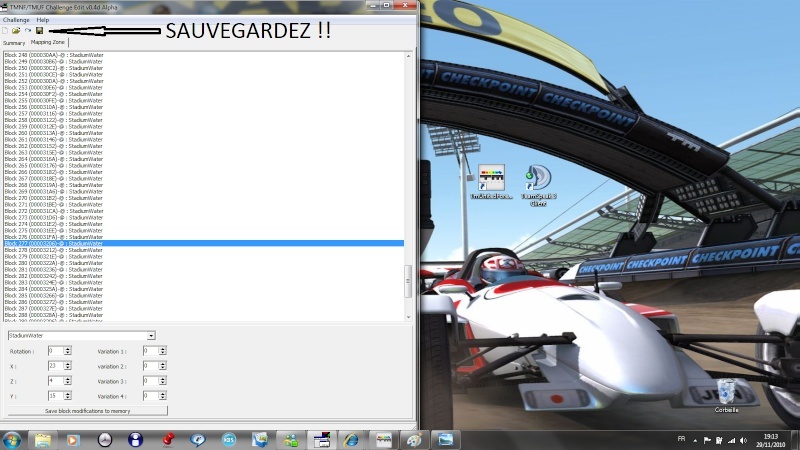Click the Rotation value field
The width and height of the screenshot is (800, 450).
coord(56,351)
